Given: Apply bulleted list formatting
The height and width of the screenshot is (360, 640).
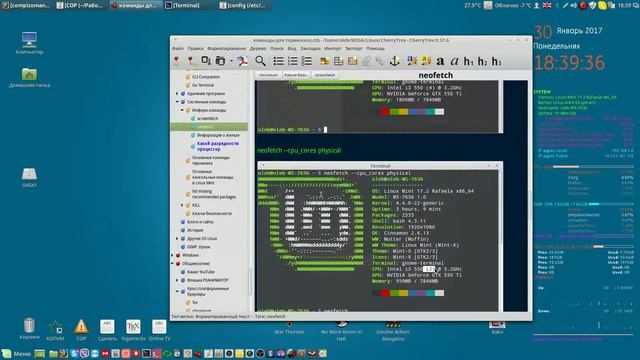Looking at the screenshot, I should click(278, 61).
